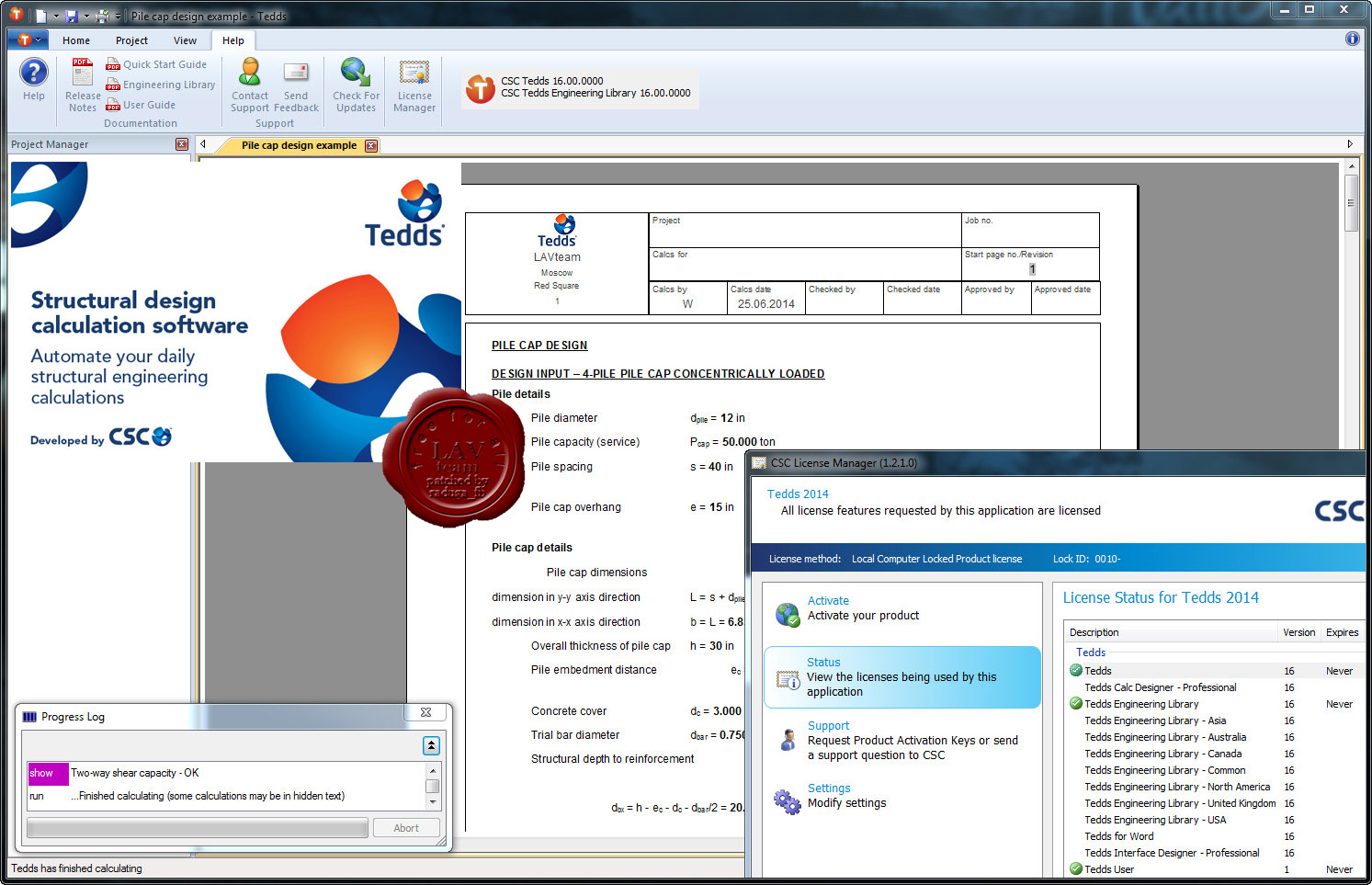Switch to the Project ribbon tab
This screenshot has height=885, width=1372.
tap(131, 40)
